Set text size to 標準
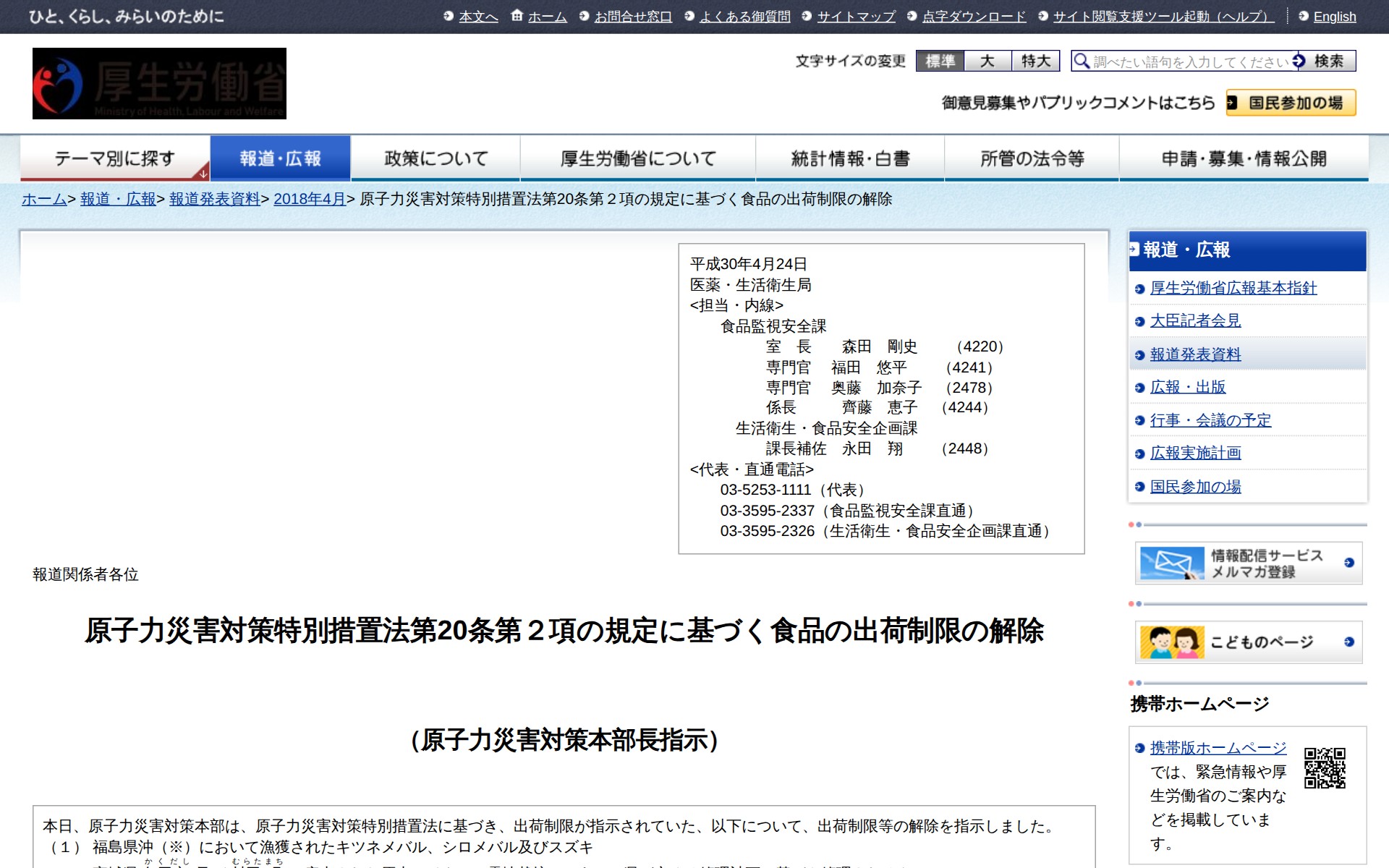Viewport: 1389px width, 868px height. pos(940,61)
